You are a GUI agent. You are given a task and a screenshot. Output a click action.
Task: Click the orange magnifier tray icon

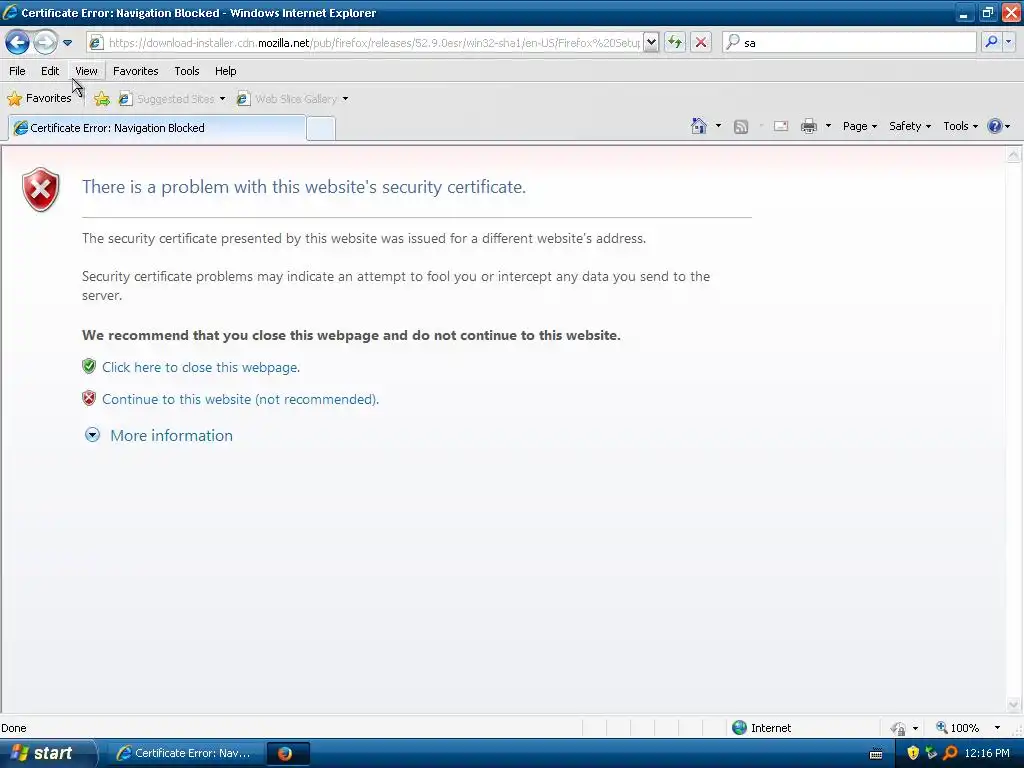point(950,753)
